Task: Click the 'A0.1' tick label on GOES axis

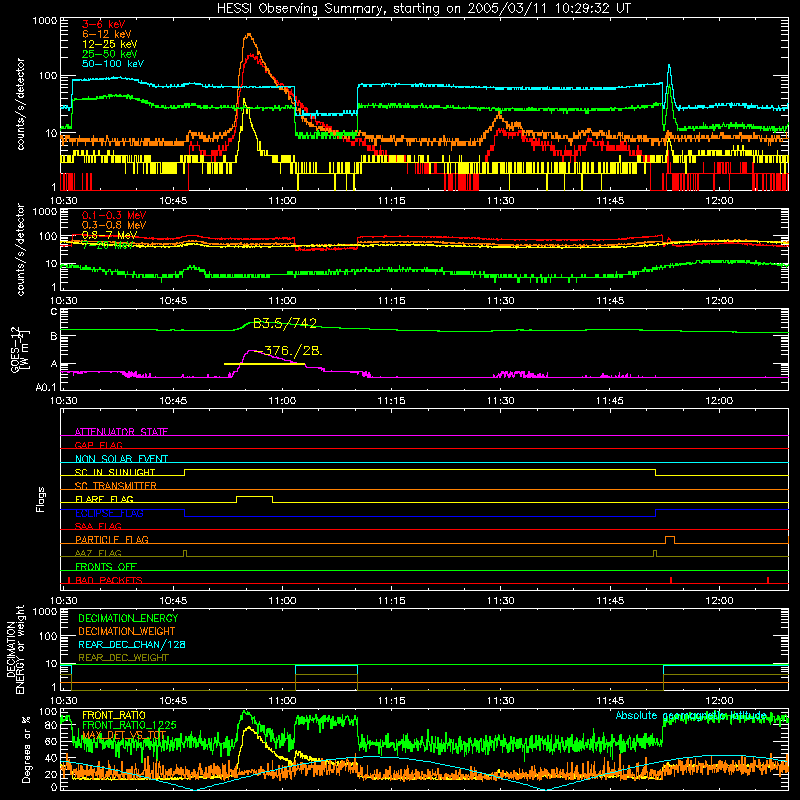Action: click(46, 388)
